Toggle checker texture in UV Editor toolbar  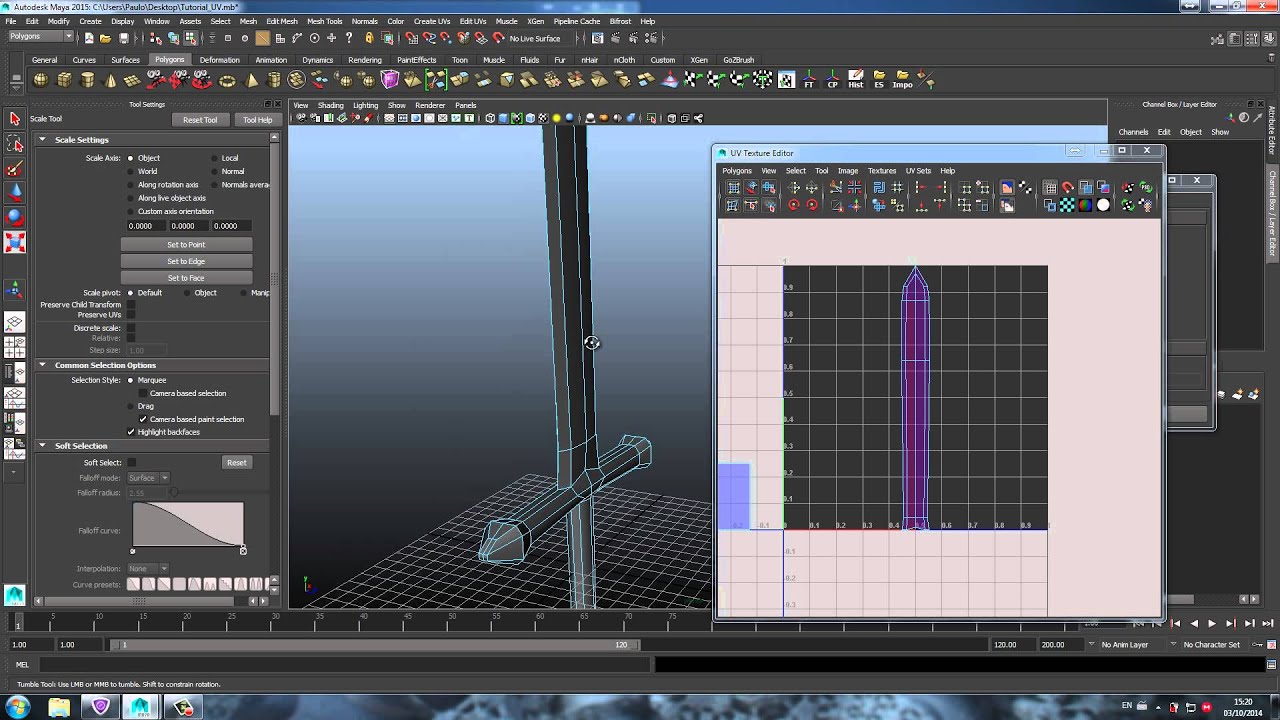click(x=1067, y=205)
